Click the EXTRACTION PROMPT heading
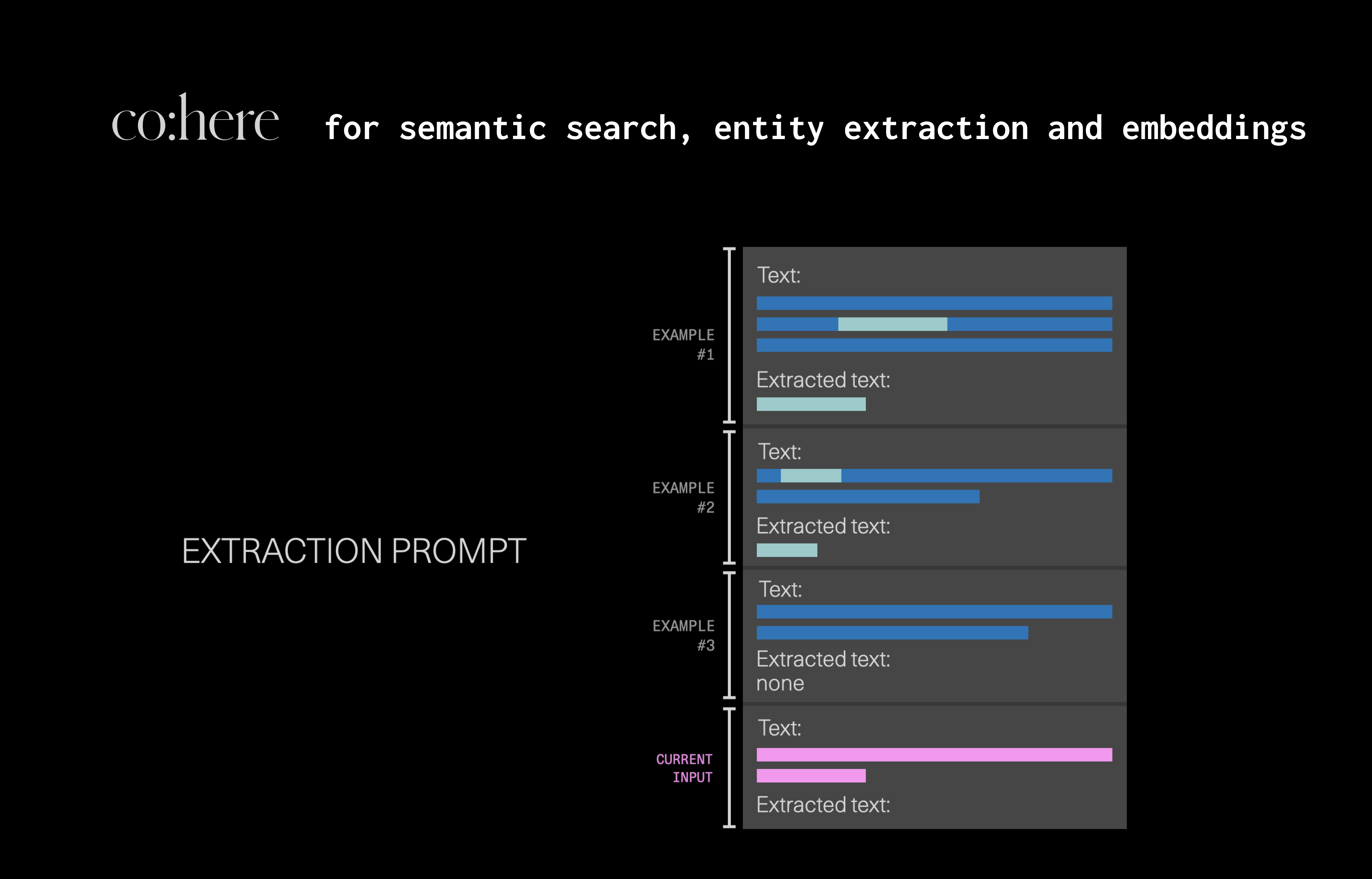This screenshot has width=1372, height=879. click(354, 551)
